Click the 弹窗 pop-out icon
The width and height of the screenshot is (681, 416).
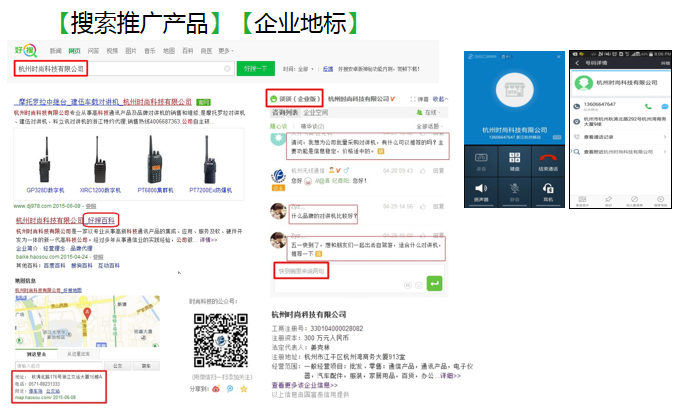pyautogui.click(x=419, y=99)
